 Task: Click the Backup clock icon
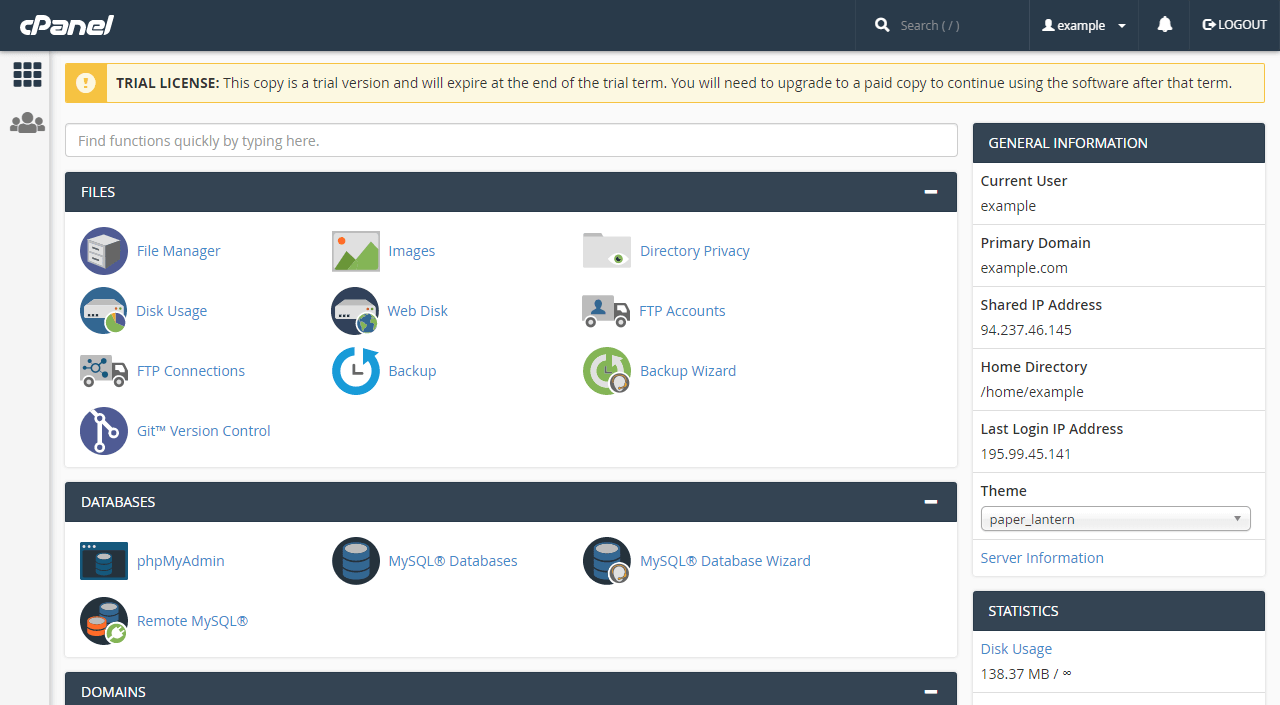pyautogui.click(x=356, y=371)
